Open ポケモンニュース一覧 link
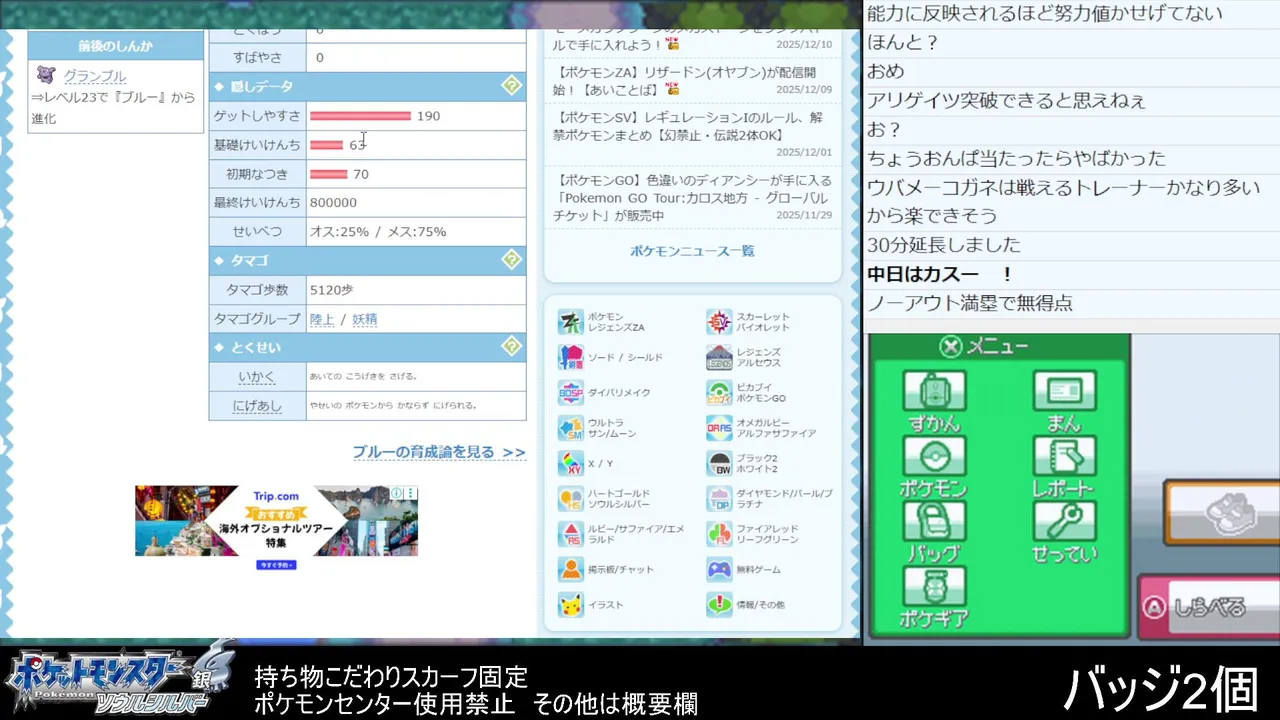Image resolution: width=1280 pixels, height=720 pixels. (x=692, y=251)
